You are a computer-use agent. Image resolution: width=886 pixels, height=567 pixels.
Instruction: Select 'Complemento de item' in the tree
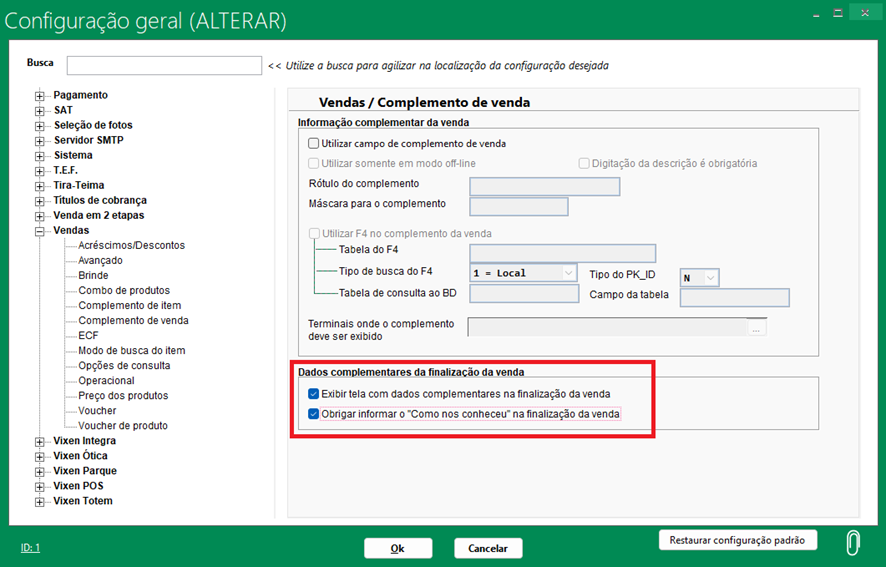(x=129, y=306)
